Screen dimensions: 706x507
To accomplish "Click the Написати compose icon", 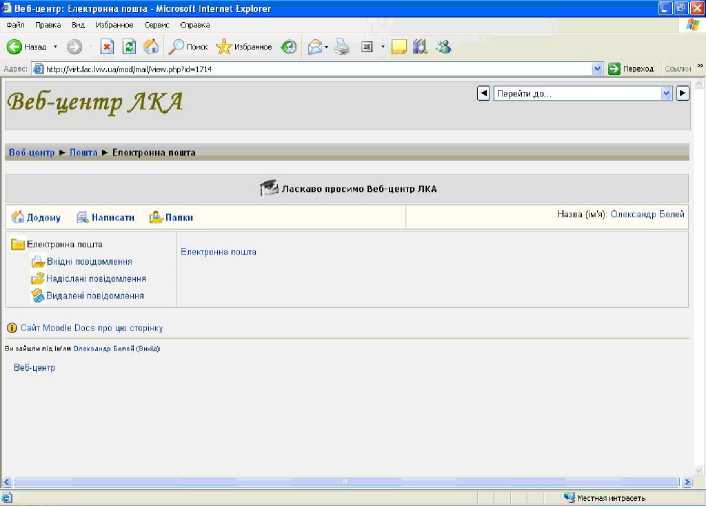I will click(x=82, y=217).
